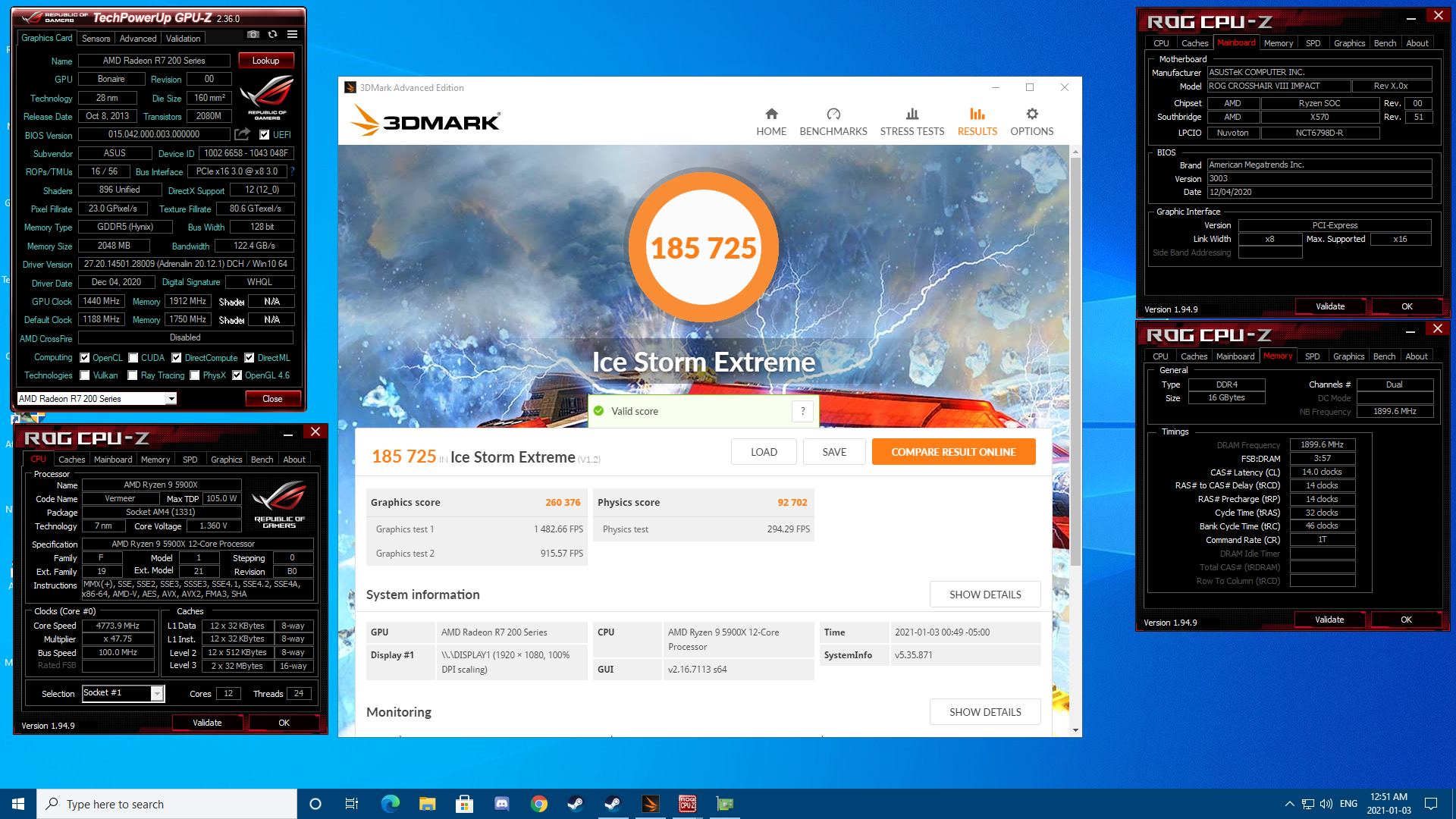Open the AMD Radeon R7 200 Series GPU dropdown
Screen dimensions: 1456x819
[x=96, y=399]
